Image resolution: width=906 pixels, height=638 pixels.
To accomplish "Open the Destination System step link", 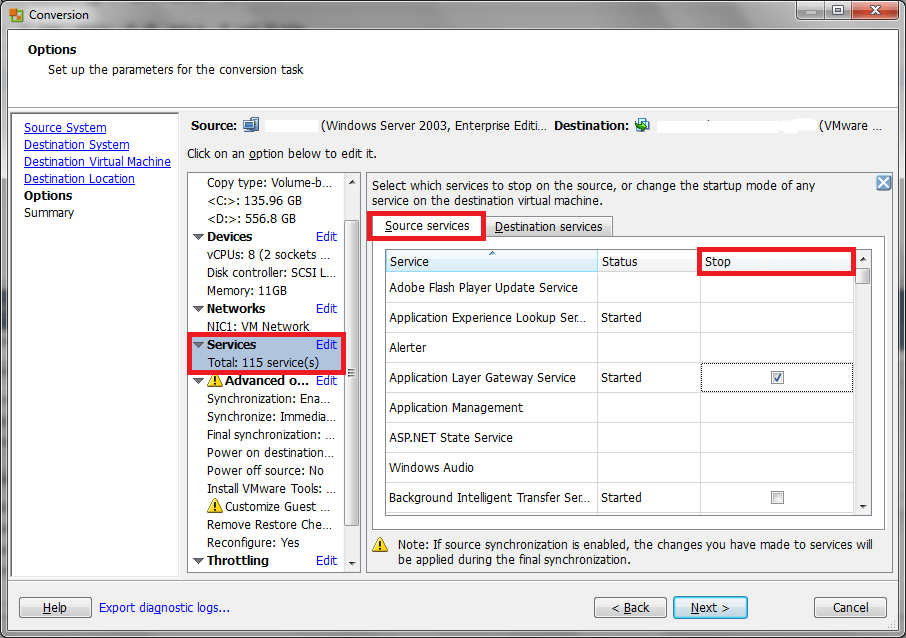I will (x=77, y=144).
